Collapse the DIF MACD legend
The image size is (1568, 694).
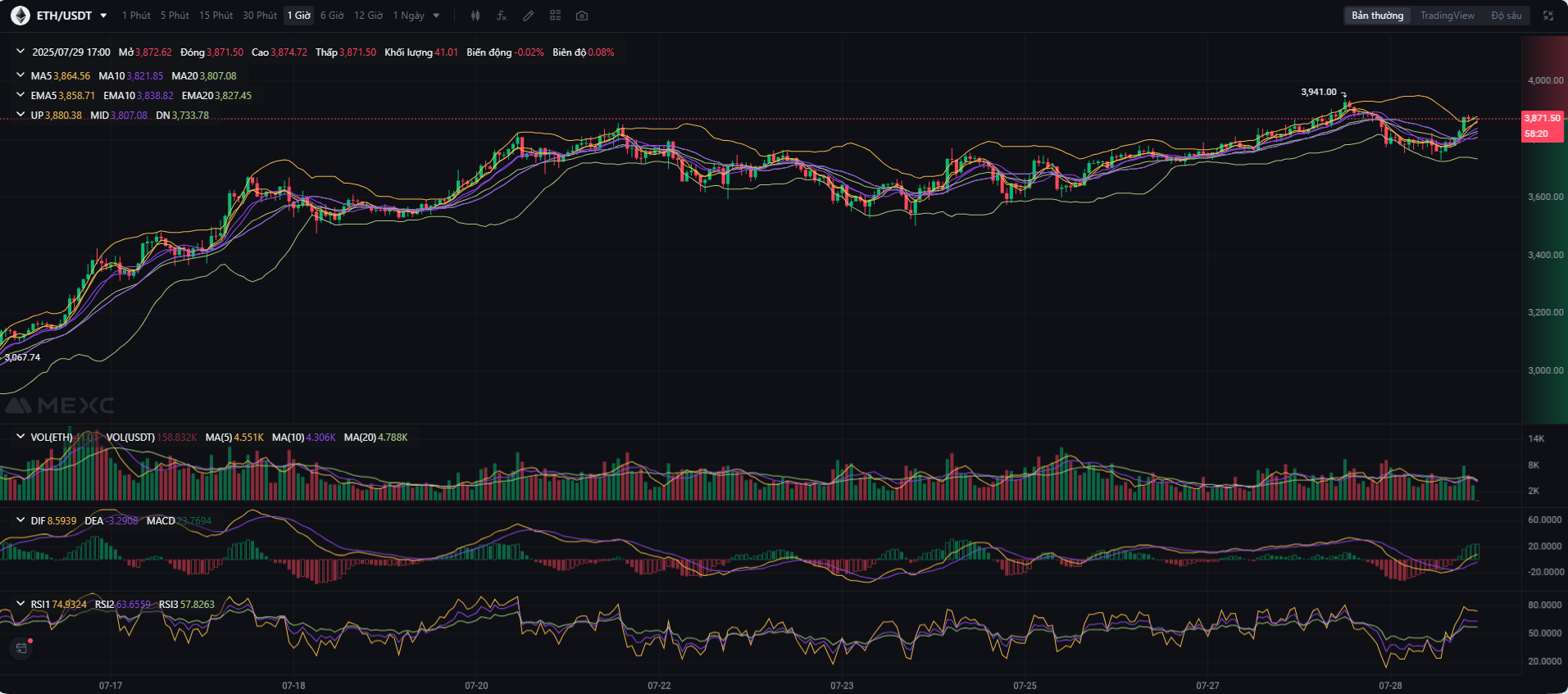click(x=20, y=520)
